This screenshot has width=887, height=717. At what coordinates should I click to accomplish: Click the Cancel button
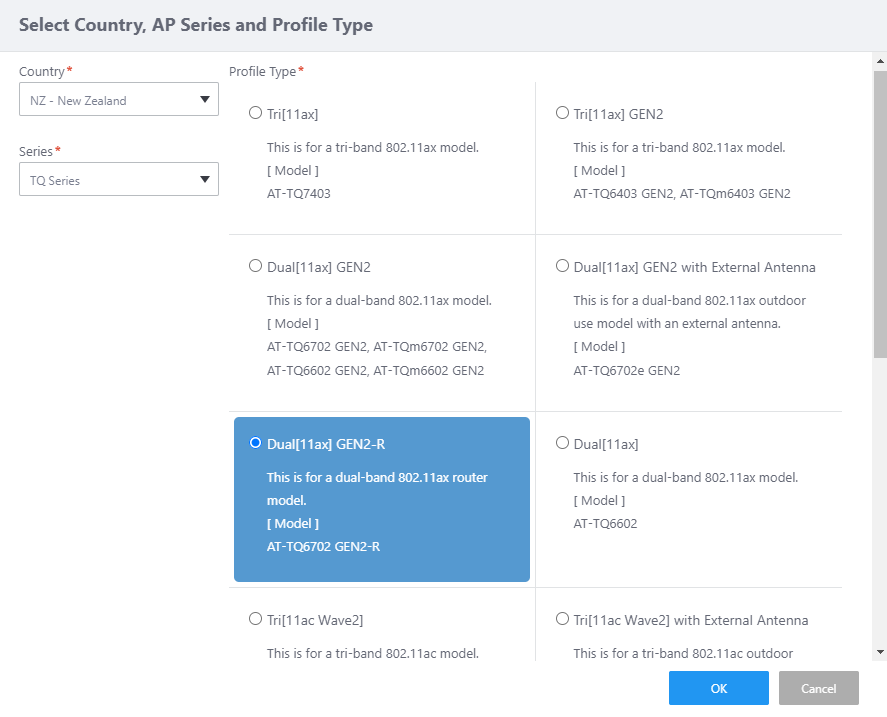coord(818,688)
